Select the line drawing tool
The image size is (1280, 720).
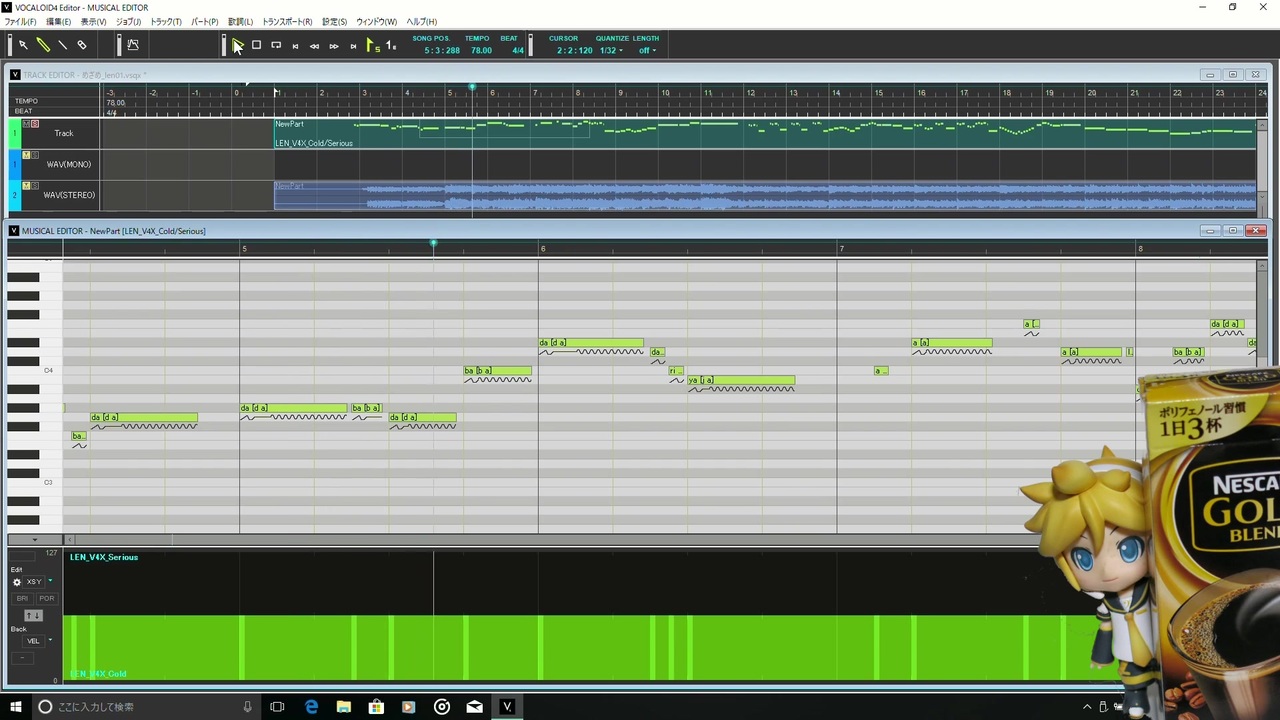[x=63, y=45]
